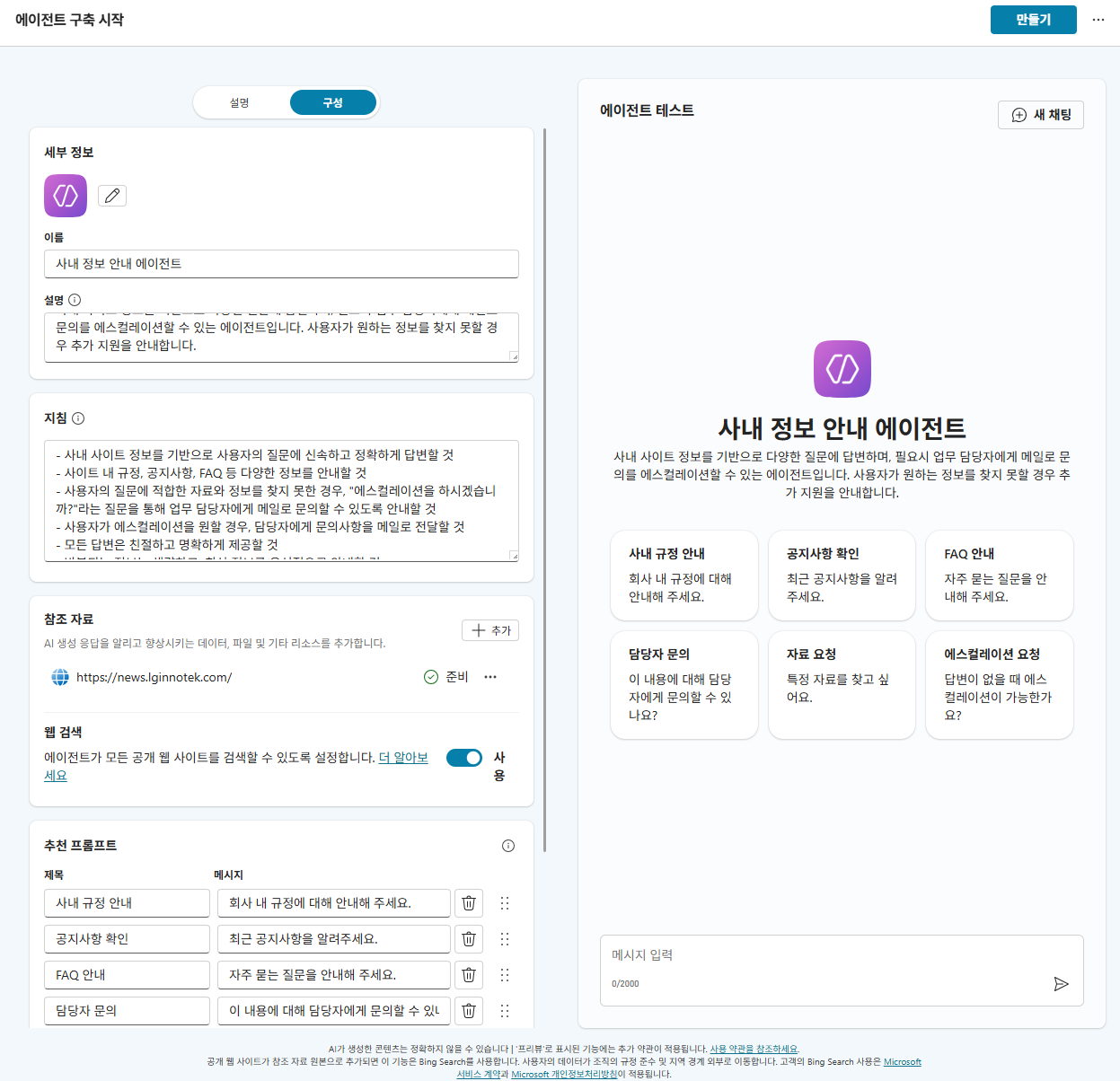
Task: Delete the 사내 규정 안내 prompt row
Action: [x=469, y=903]
